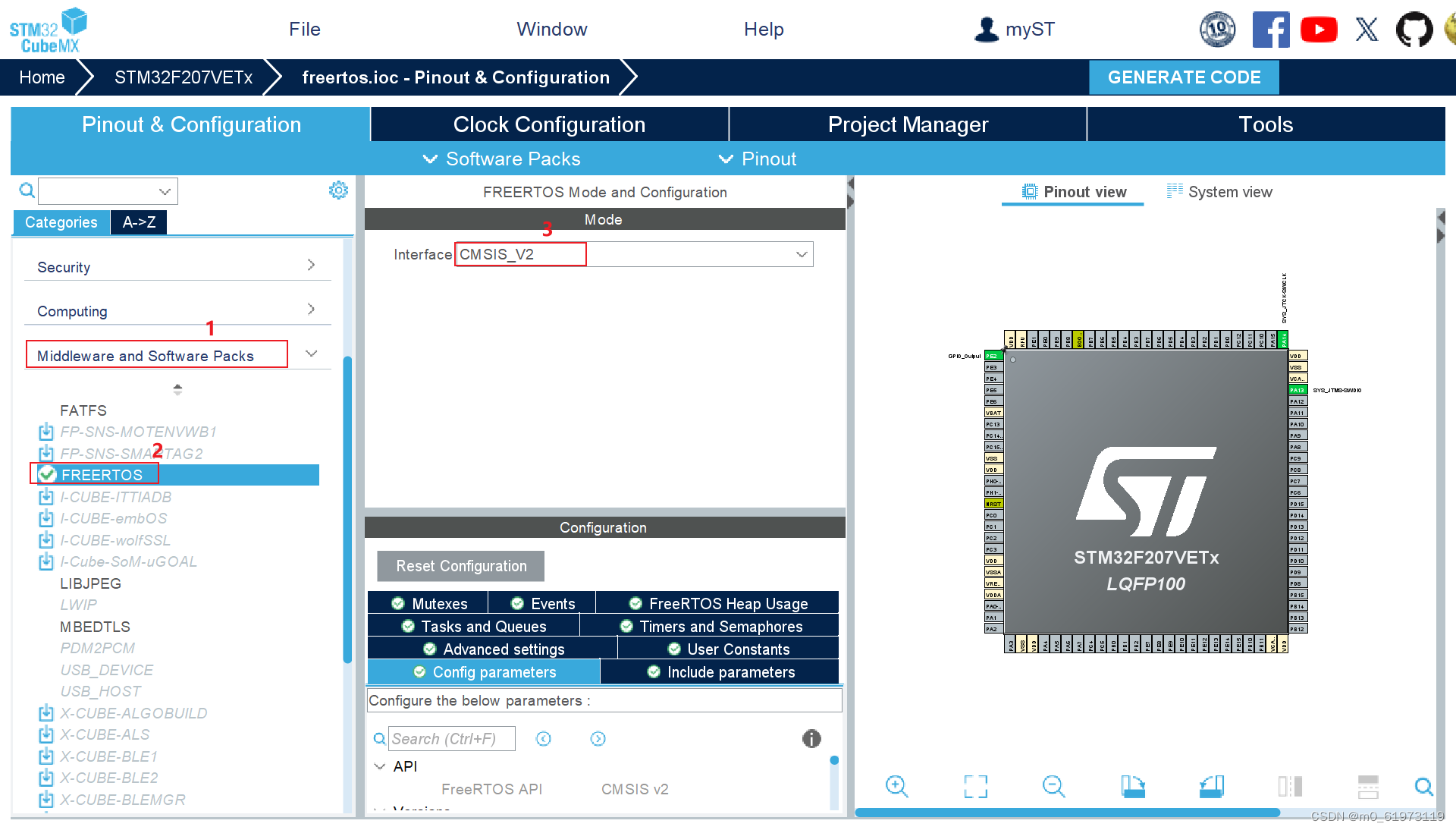Zoom in on the pinout view
Screen dimensions: 1456x830
pyautogui.click(x=897, y=787)
